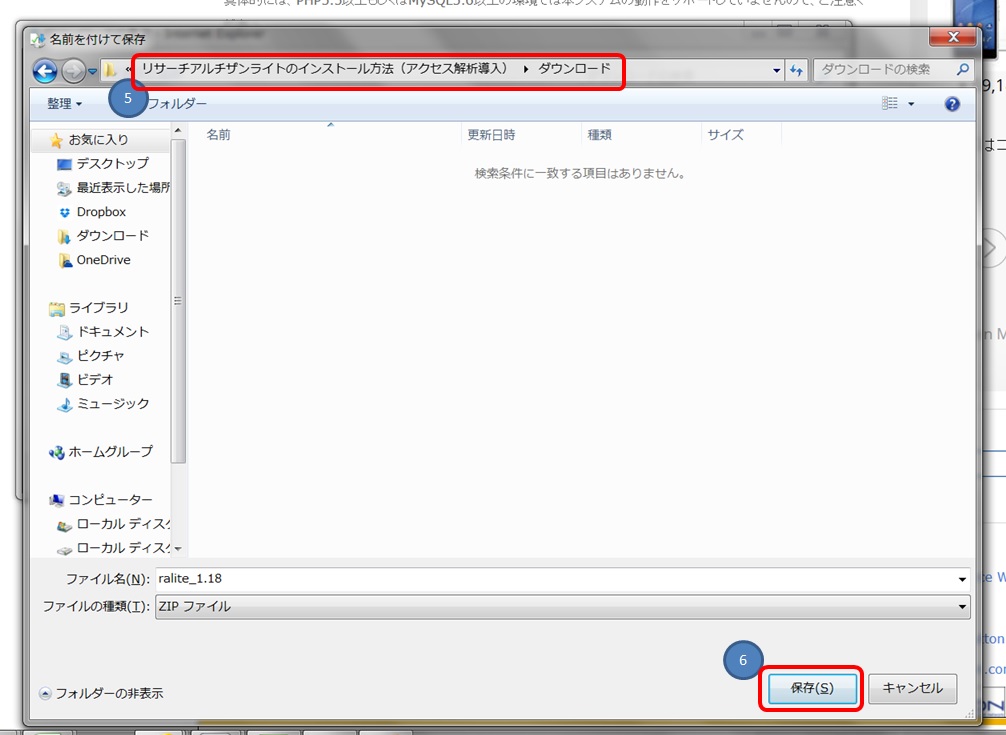Sort by the 更新日時 column header

click(491, 135)
